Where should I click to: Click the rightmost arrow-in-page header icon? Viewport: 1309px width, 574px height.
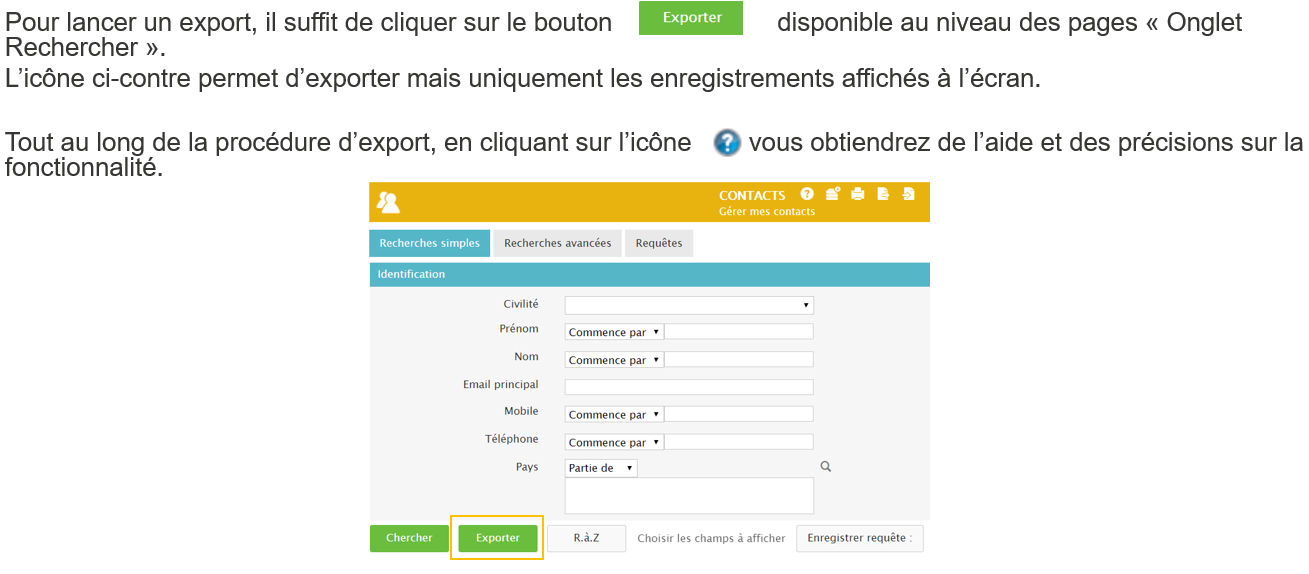pyautogui.click(x=908, y=194)
